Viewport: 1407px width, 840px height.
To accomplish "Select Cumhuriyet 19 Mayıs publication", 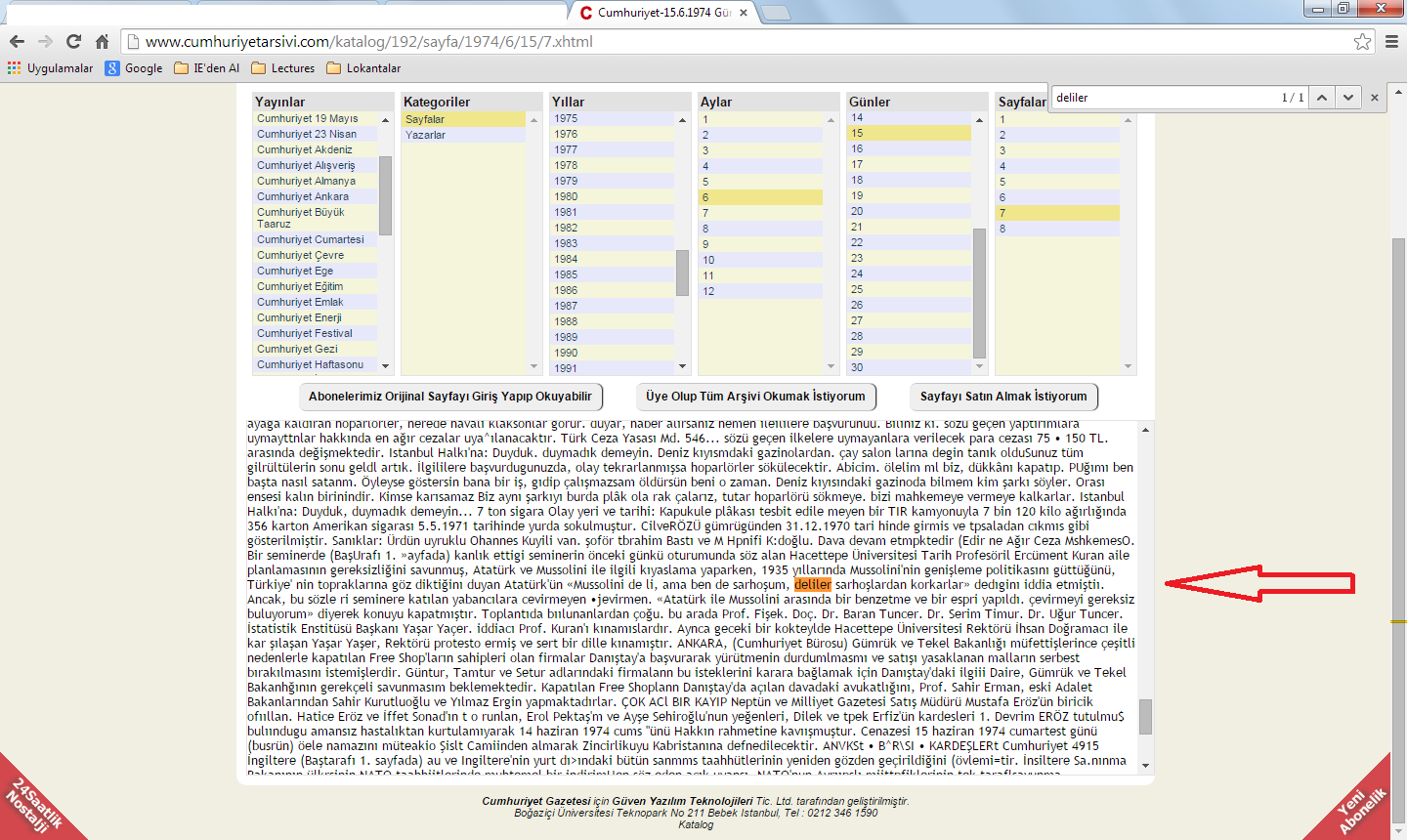I will [x=316, y=118].
